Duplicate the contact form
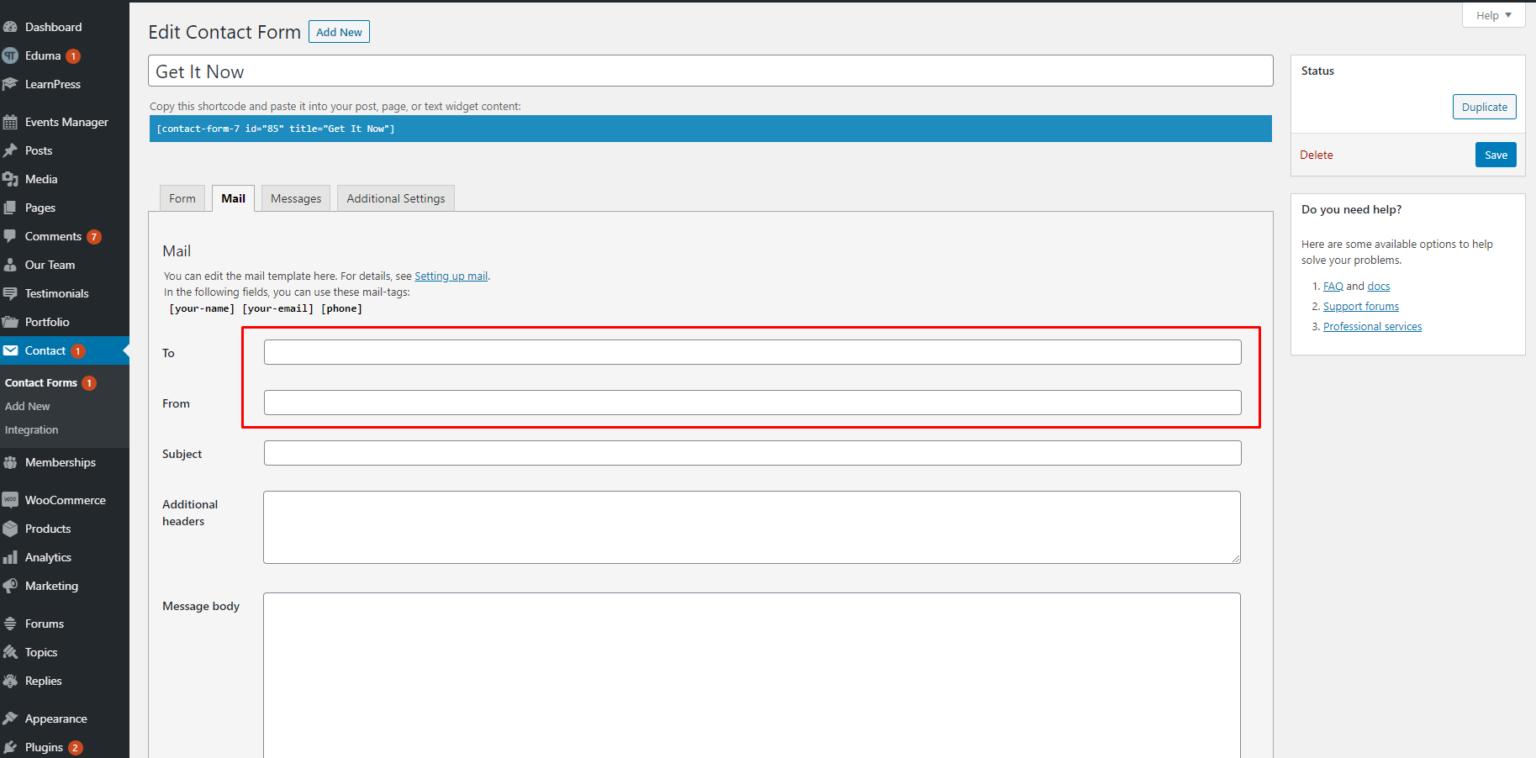The image size is (1536, 758). tap(1484, 106)
